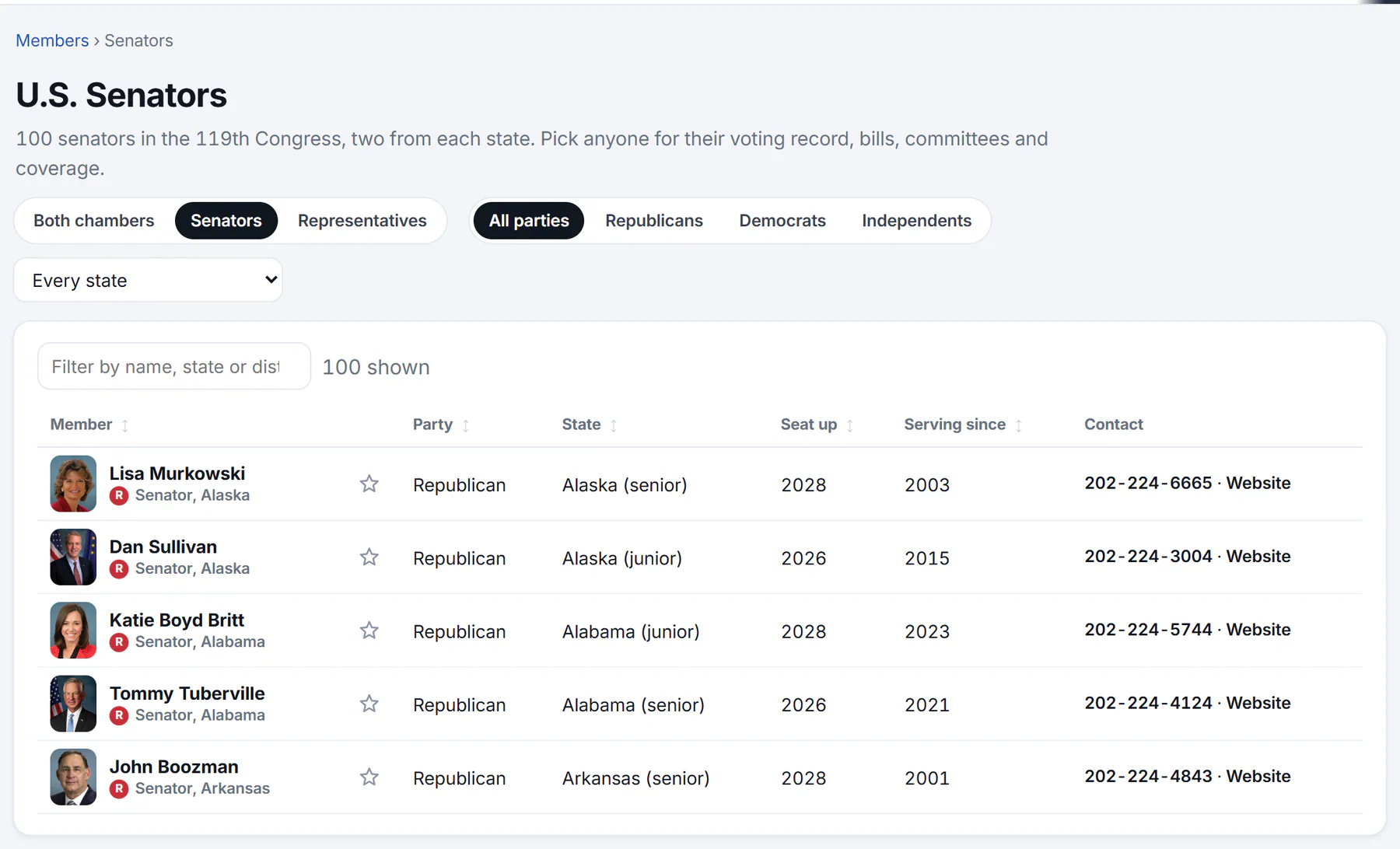
Task: Click the R party badge under Katie Boyd Britt
Action: coord(119,642)
